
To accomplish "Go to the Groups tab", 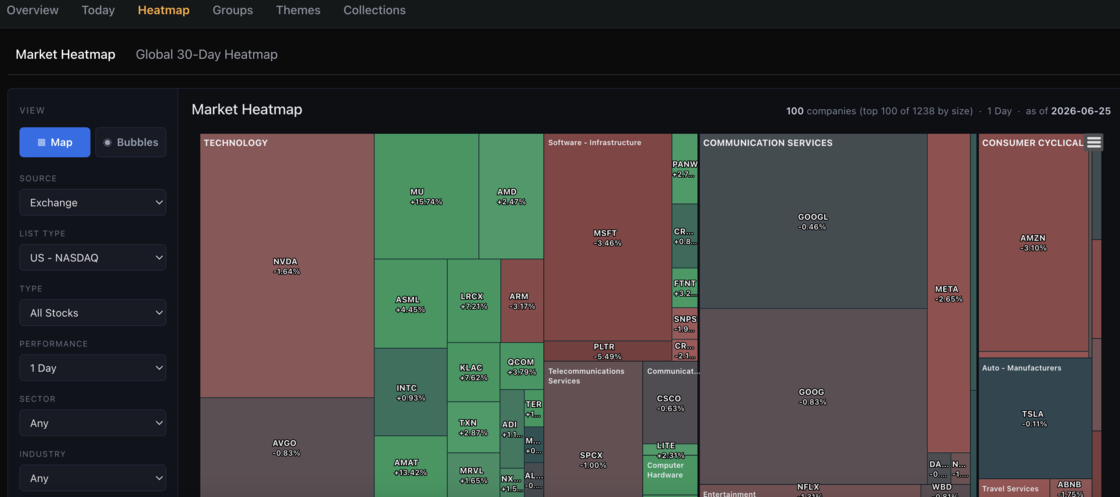I will coord(233,10).
